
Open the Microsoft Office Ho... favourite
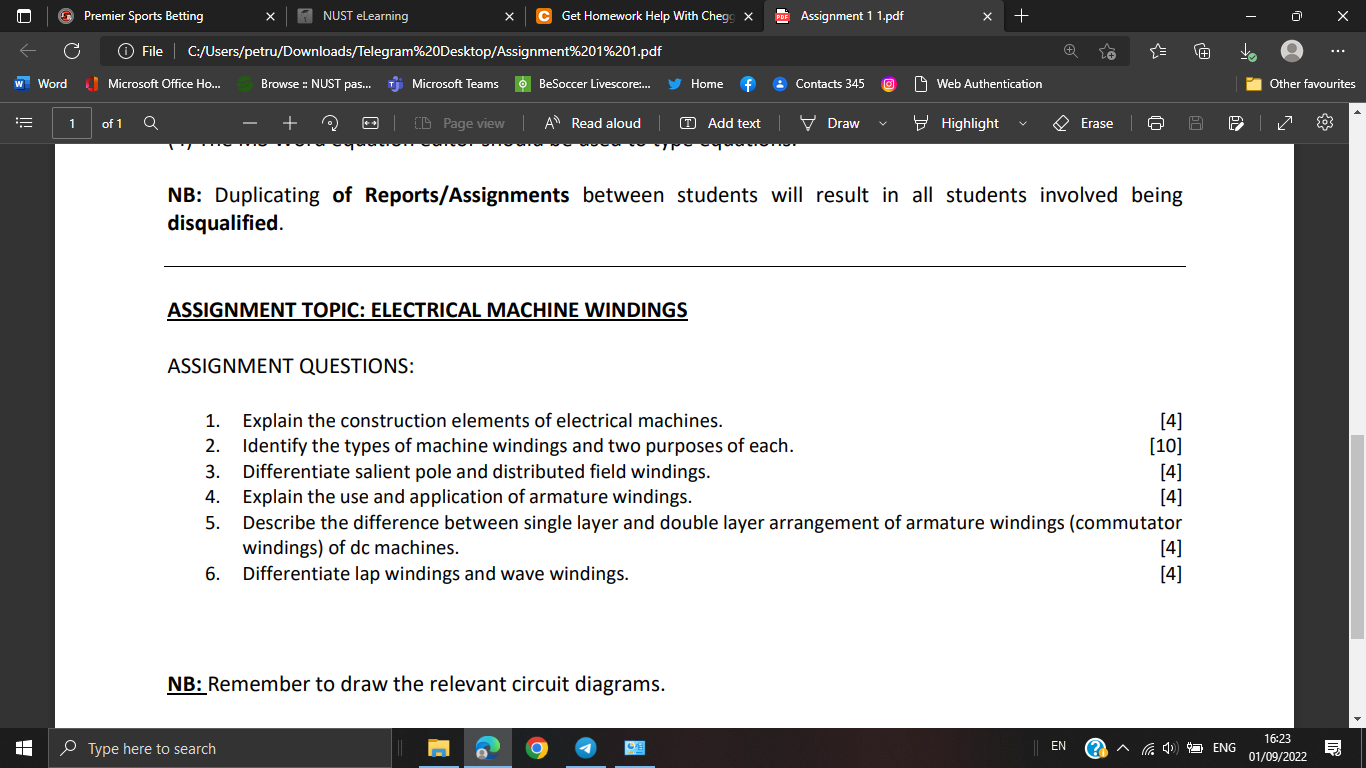pyautogui.click(x=153, y=84)
